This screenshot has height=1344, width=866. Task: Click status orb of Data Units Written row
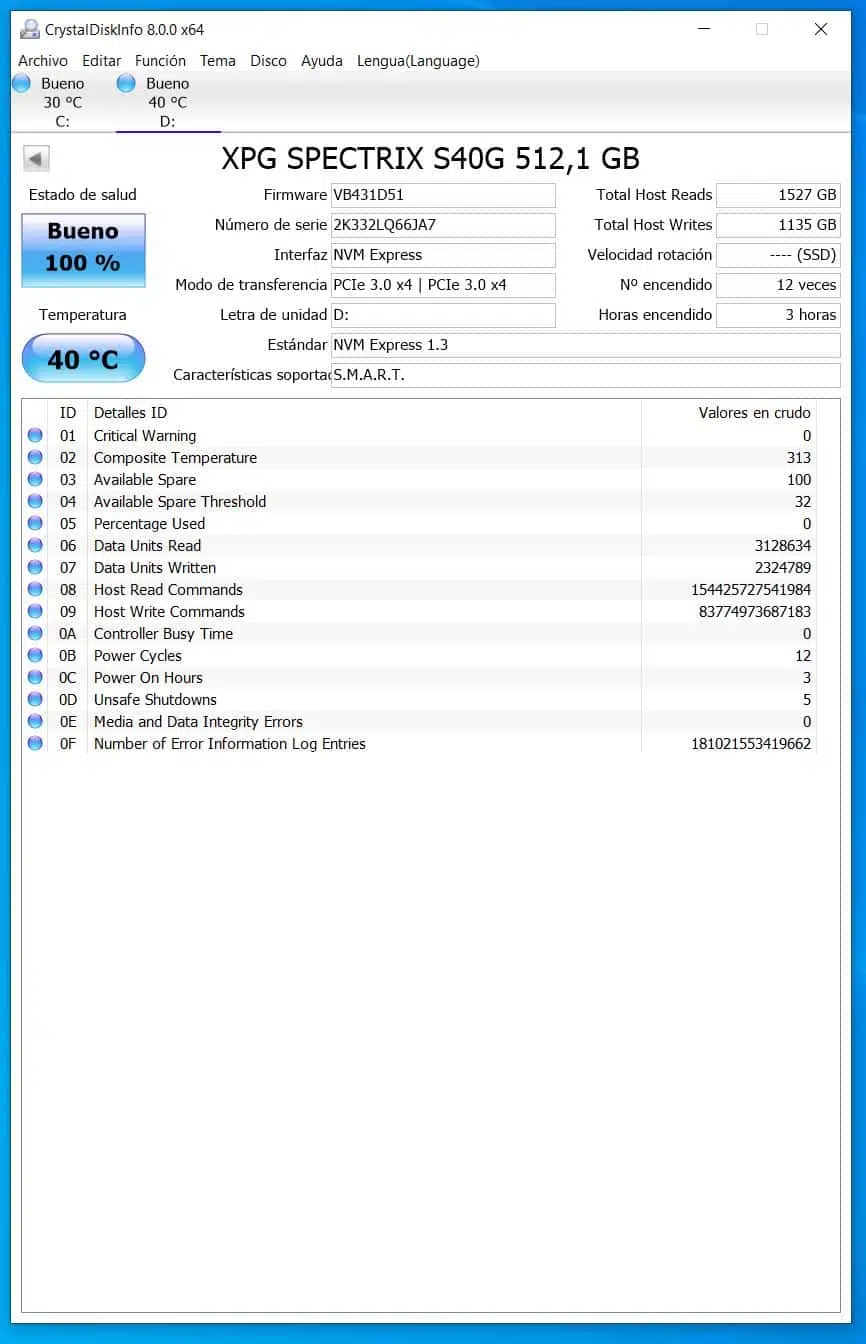(35, 567)
